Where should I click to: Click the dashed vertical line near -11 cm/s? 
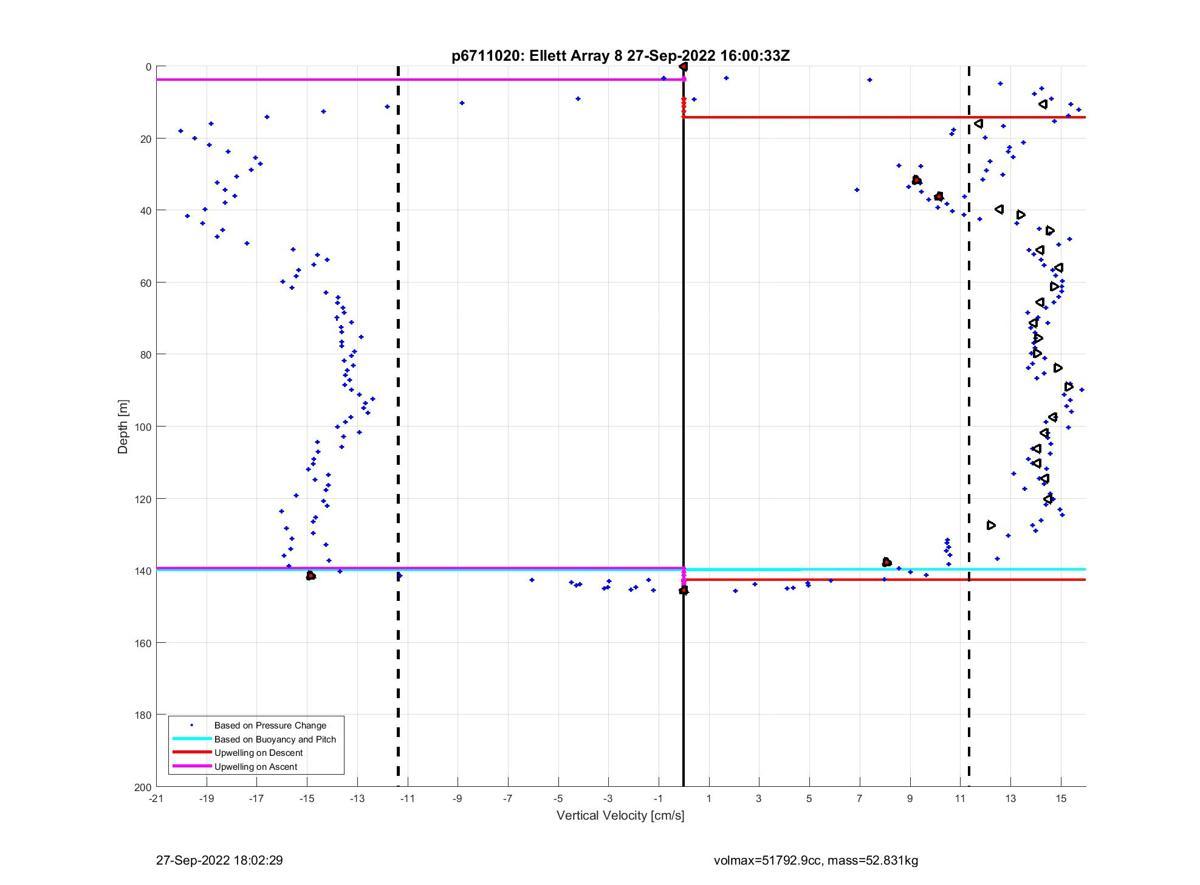pos(398,427)
